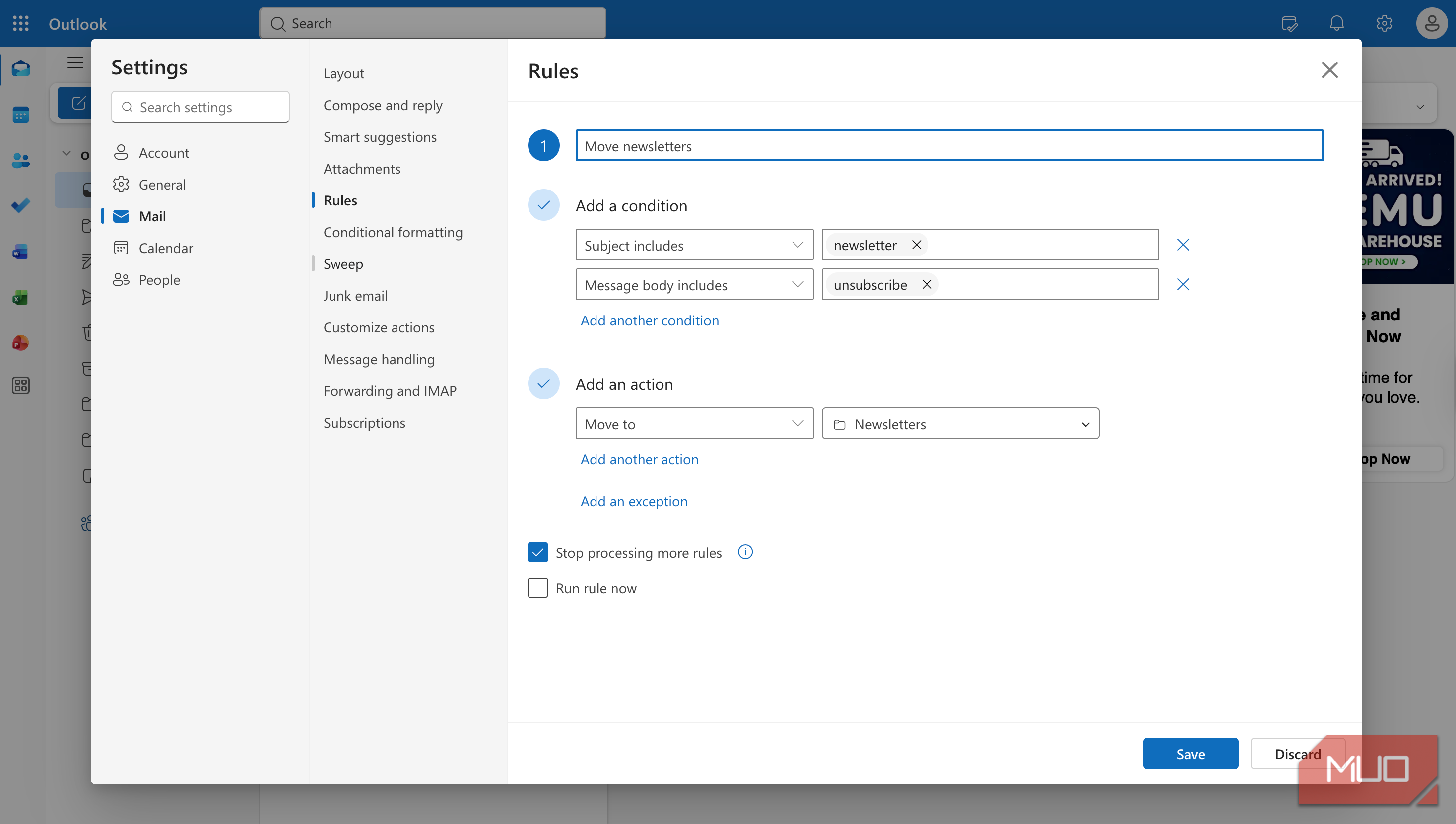Open the Outlook app launcher grid
Screen dimensions: 1456x824
coord(21,23)
